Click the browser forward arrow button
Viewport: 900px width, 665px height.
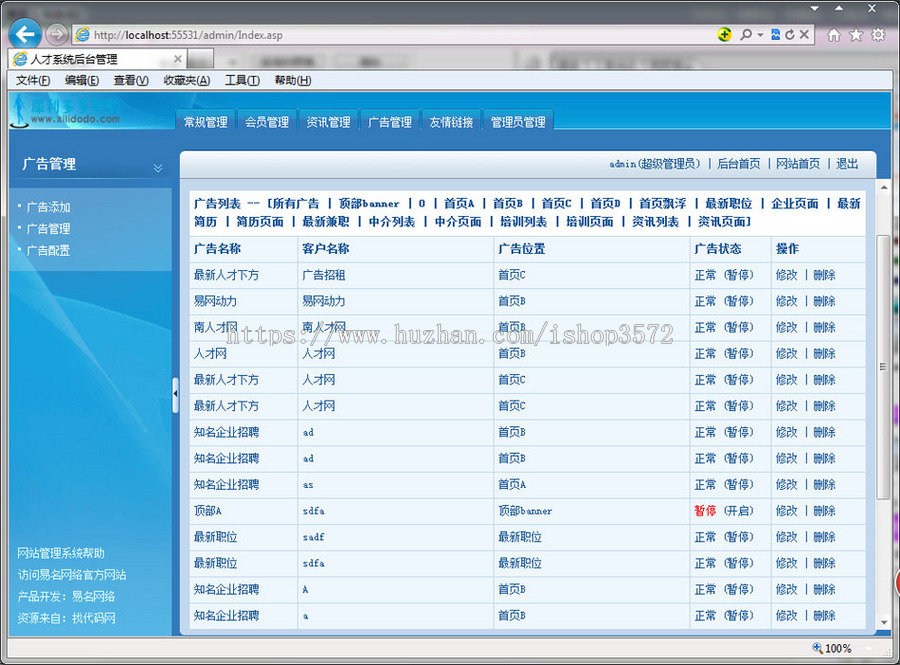coord(56,34)
